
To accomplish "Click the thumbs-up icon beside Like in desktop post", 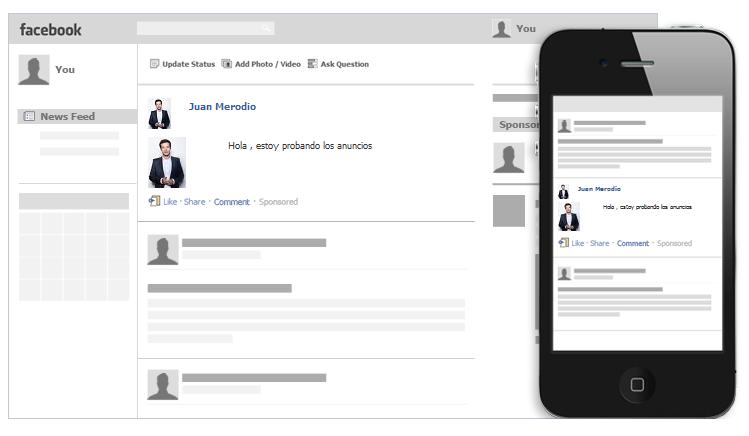I will (x=154, y=201).
